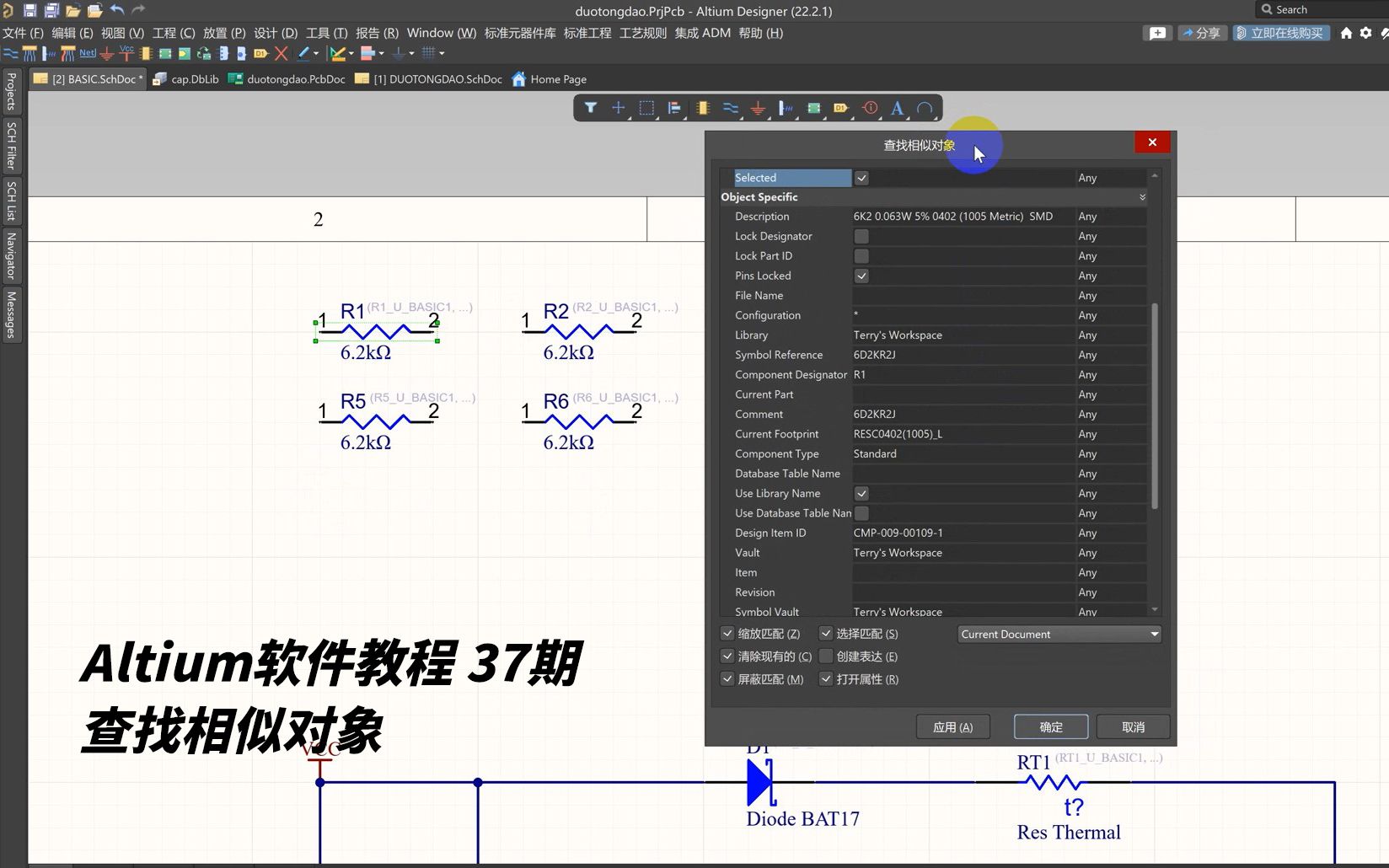Open the filter tool on the Active Bar
The height and width of the screenshot is (868, 1389).
point(590,108)
